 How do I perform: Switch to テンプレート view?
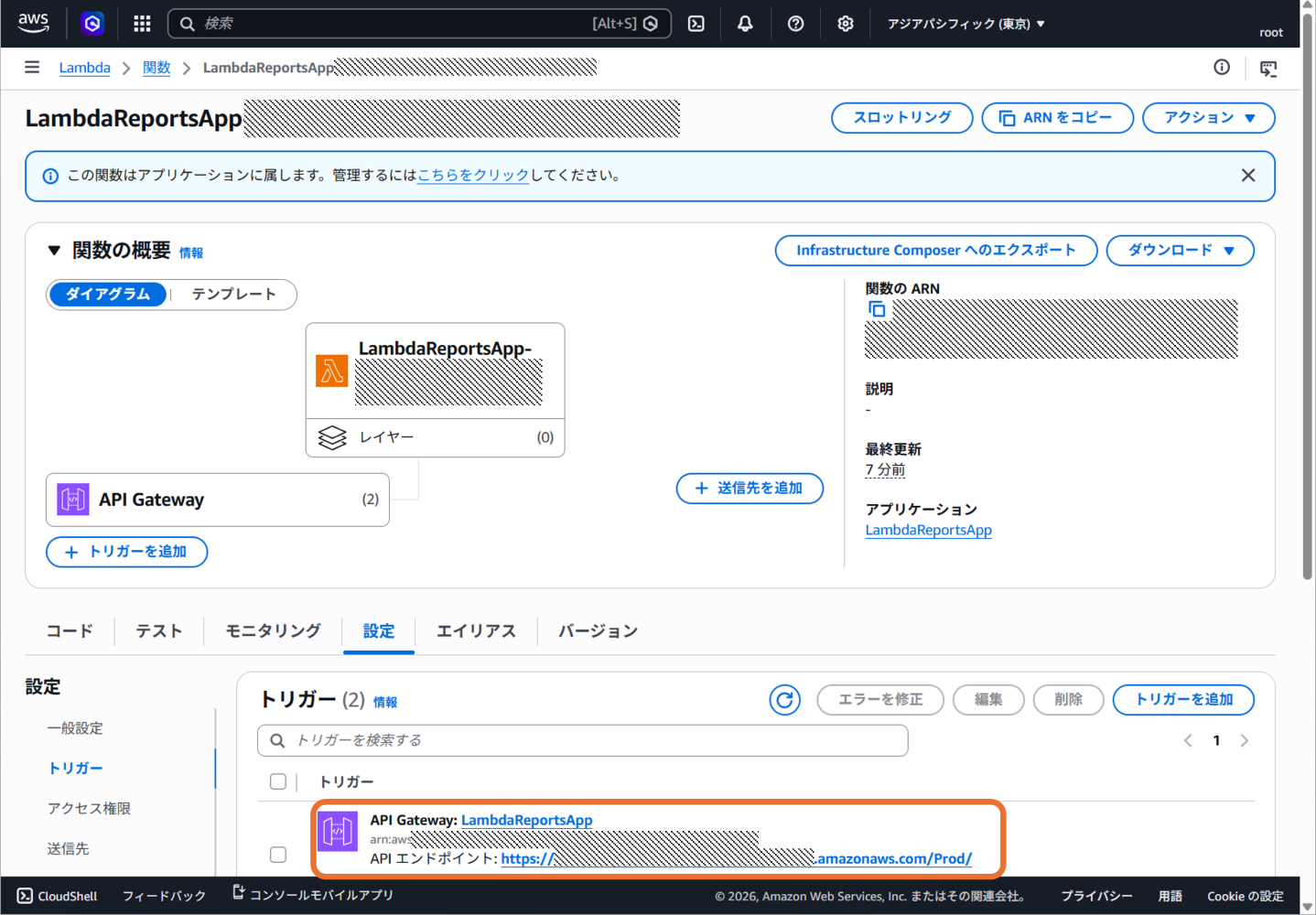tap(233, 294)
